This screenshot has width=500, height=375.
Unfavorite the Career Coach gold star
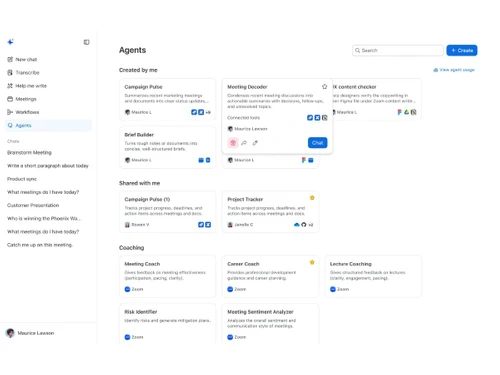pos(312,262)
